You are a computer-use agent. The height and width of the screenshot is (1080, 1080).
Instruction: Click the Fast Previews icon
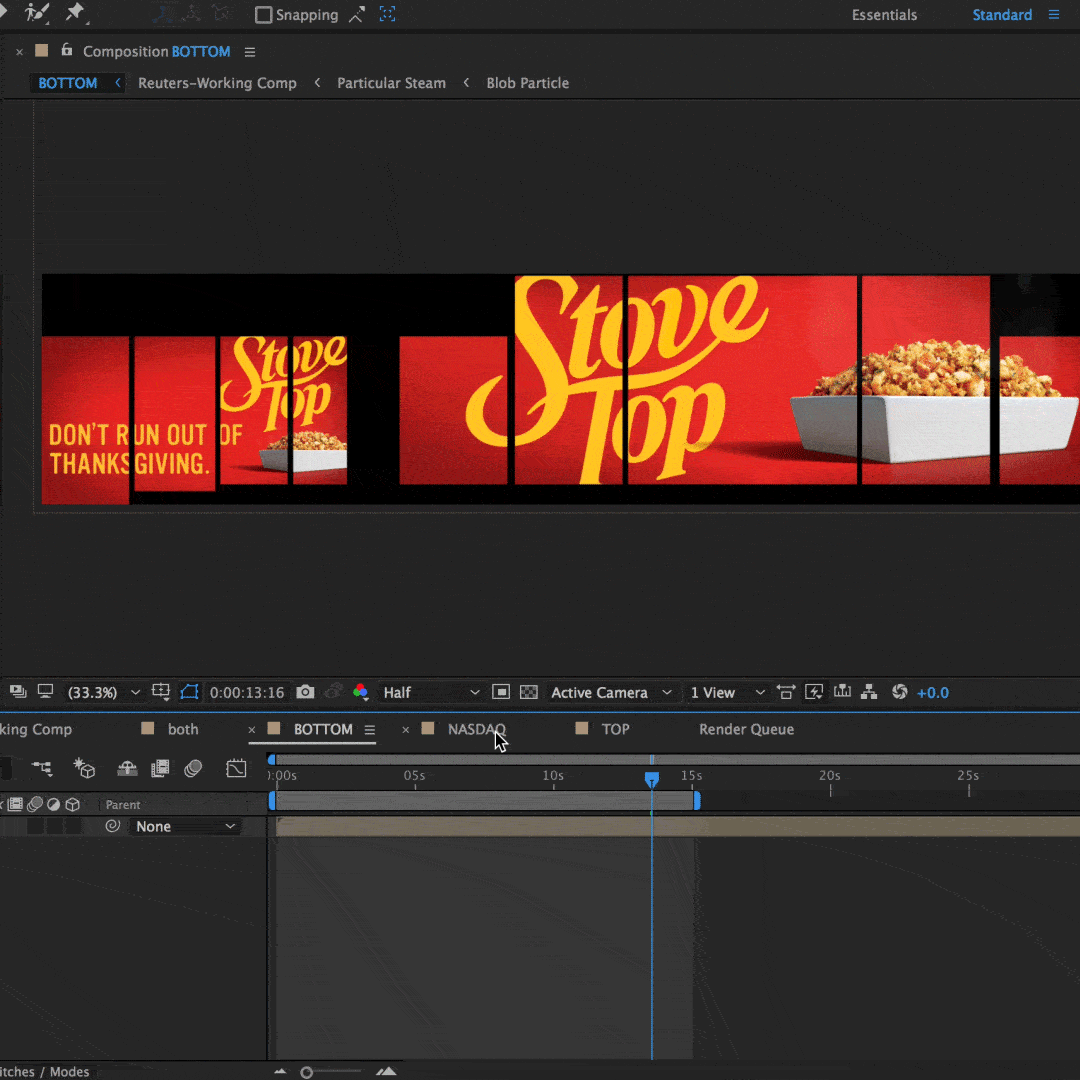pos(813,692)
